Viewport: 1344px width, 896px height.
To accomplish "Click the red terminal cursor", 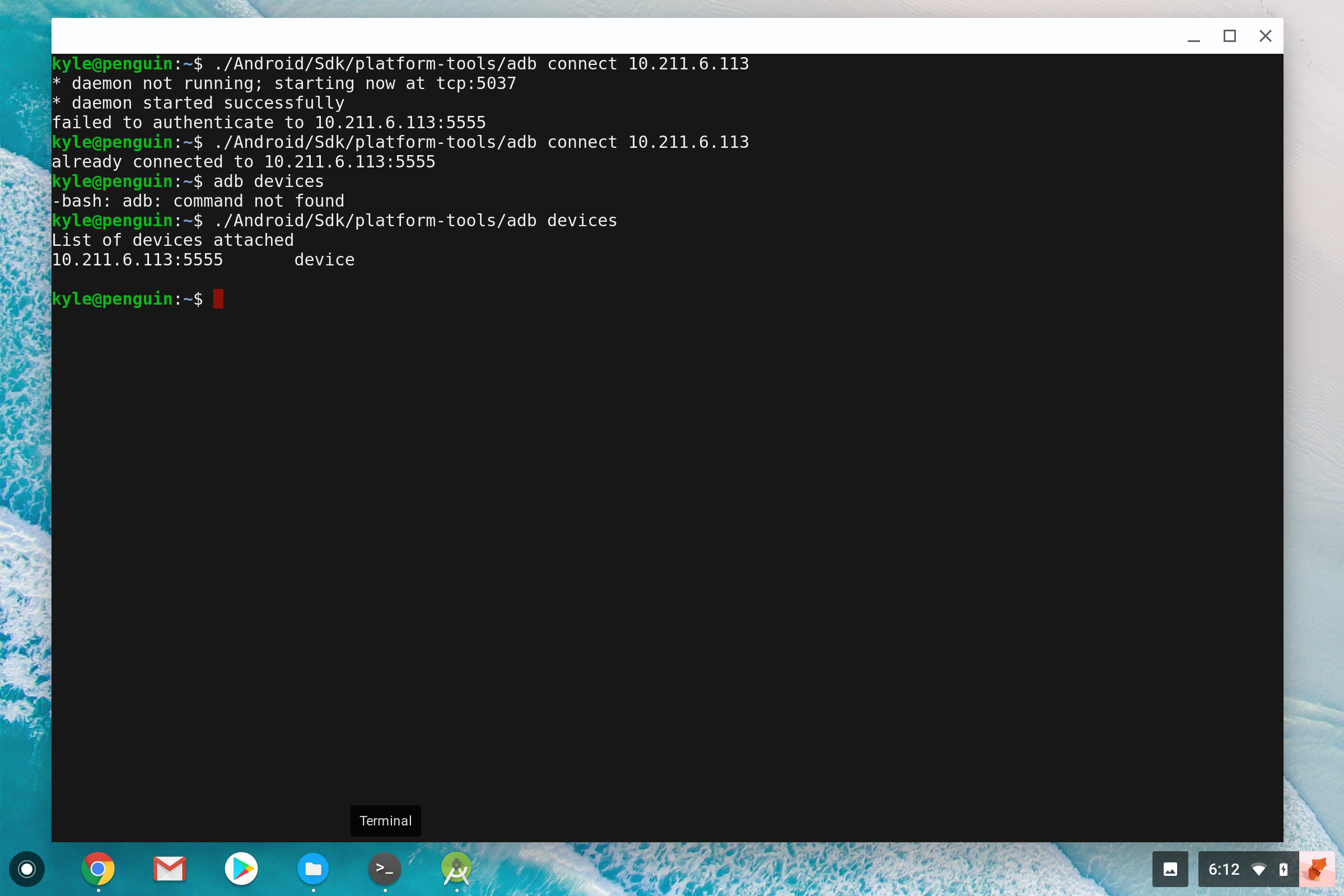I will 218,299.
